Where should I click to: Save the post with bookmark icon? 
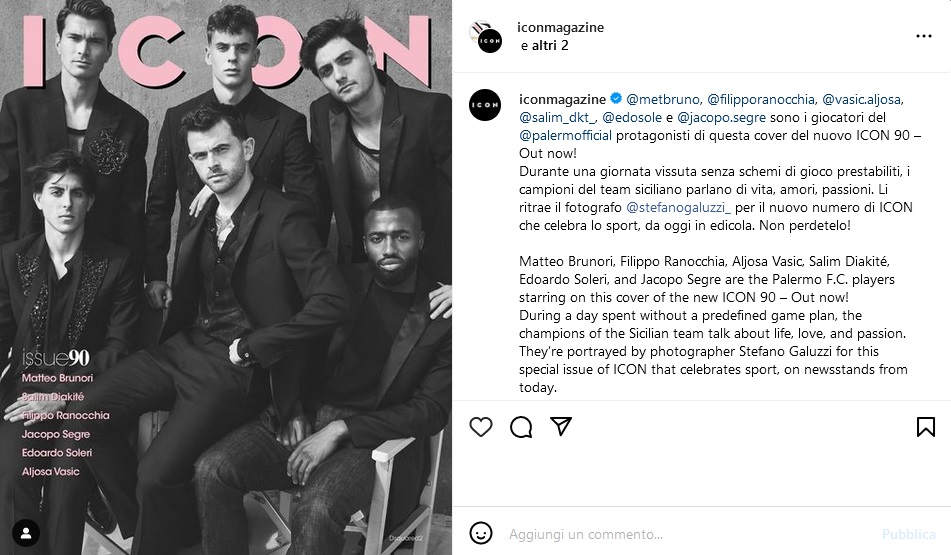[x=926, y=427]
